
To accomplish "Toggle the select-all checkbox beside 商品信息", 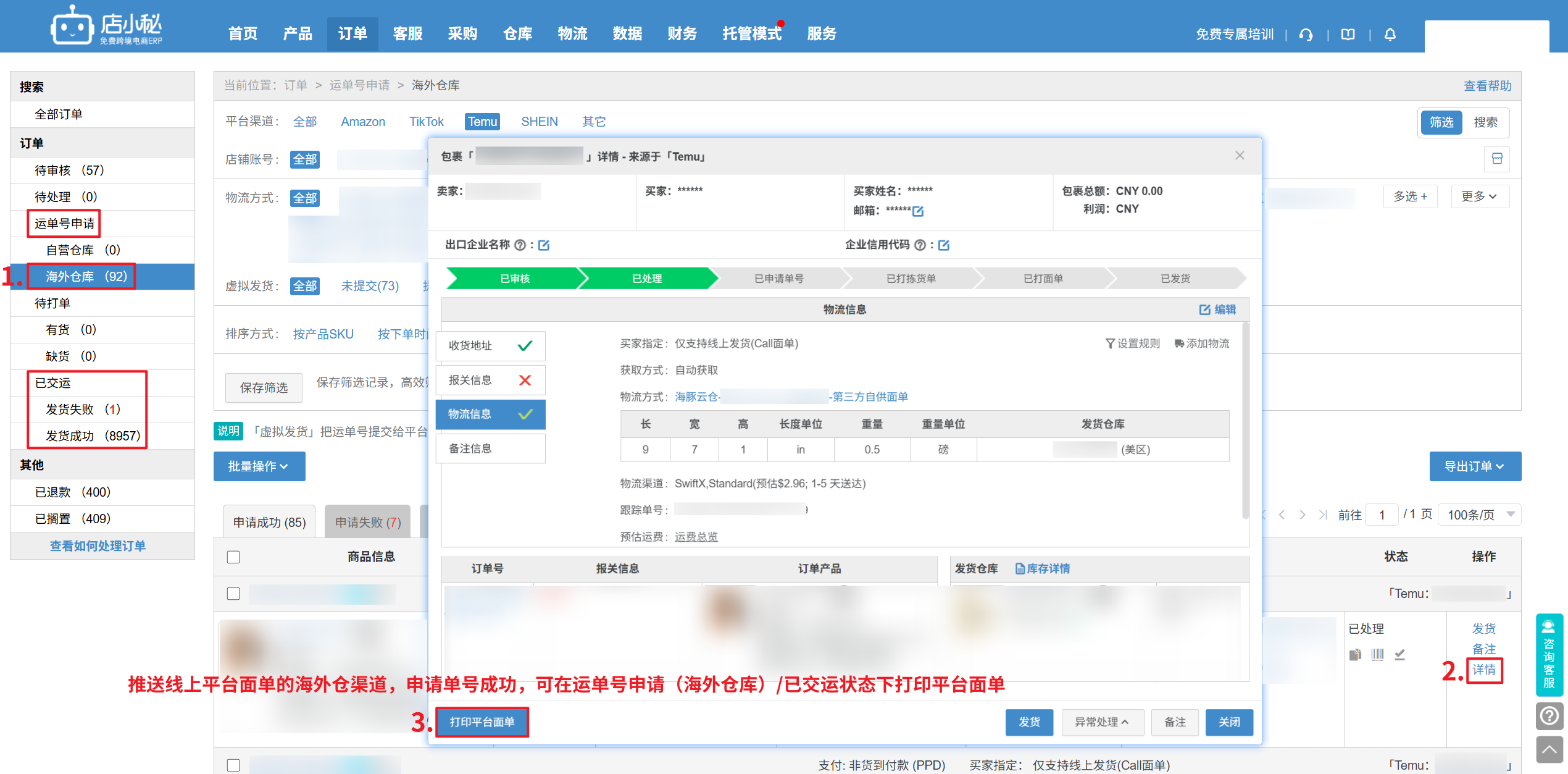I will pos(233,557).
